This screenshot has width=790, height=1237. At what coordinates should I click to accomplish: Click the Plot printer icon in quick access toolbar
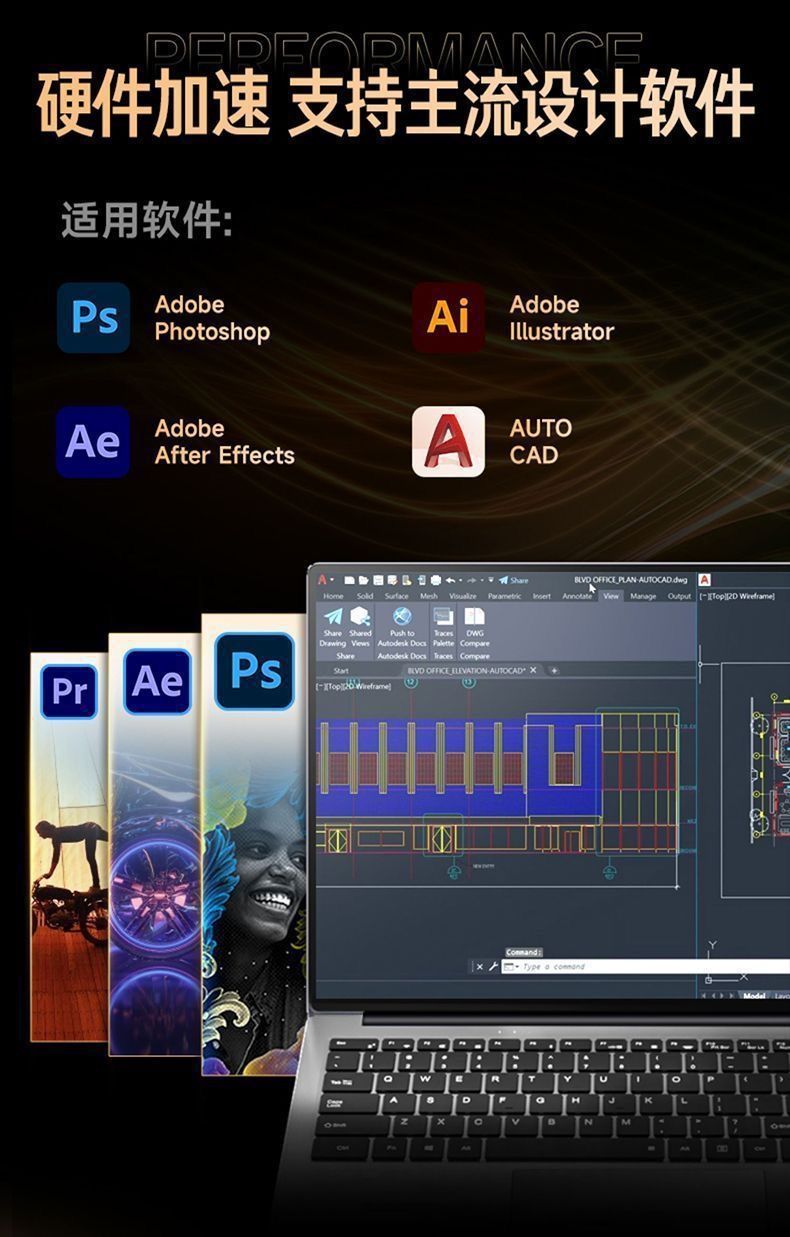click(436, 580)
